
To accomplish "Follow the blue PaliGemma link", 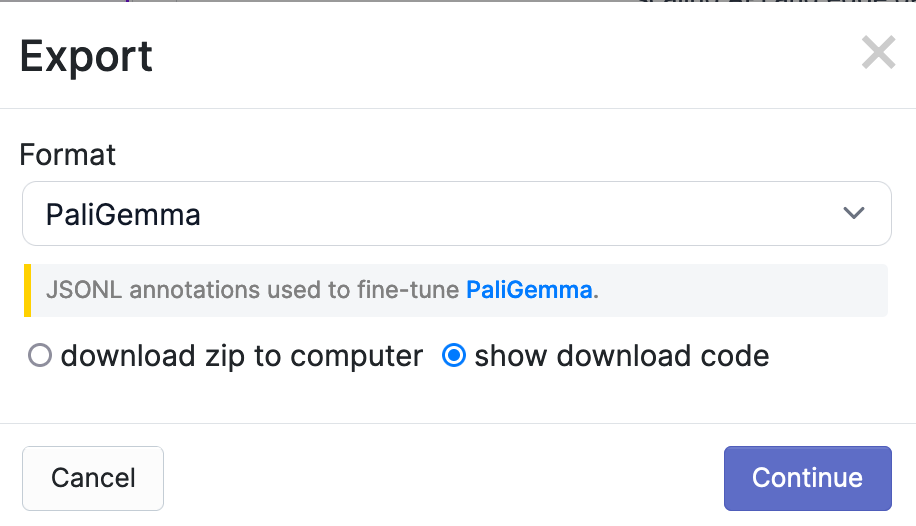I will pyautogui.click(x=529, y=290).
